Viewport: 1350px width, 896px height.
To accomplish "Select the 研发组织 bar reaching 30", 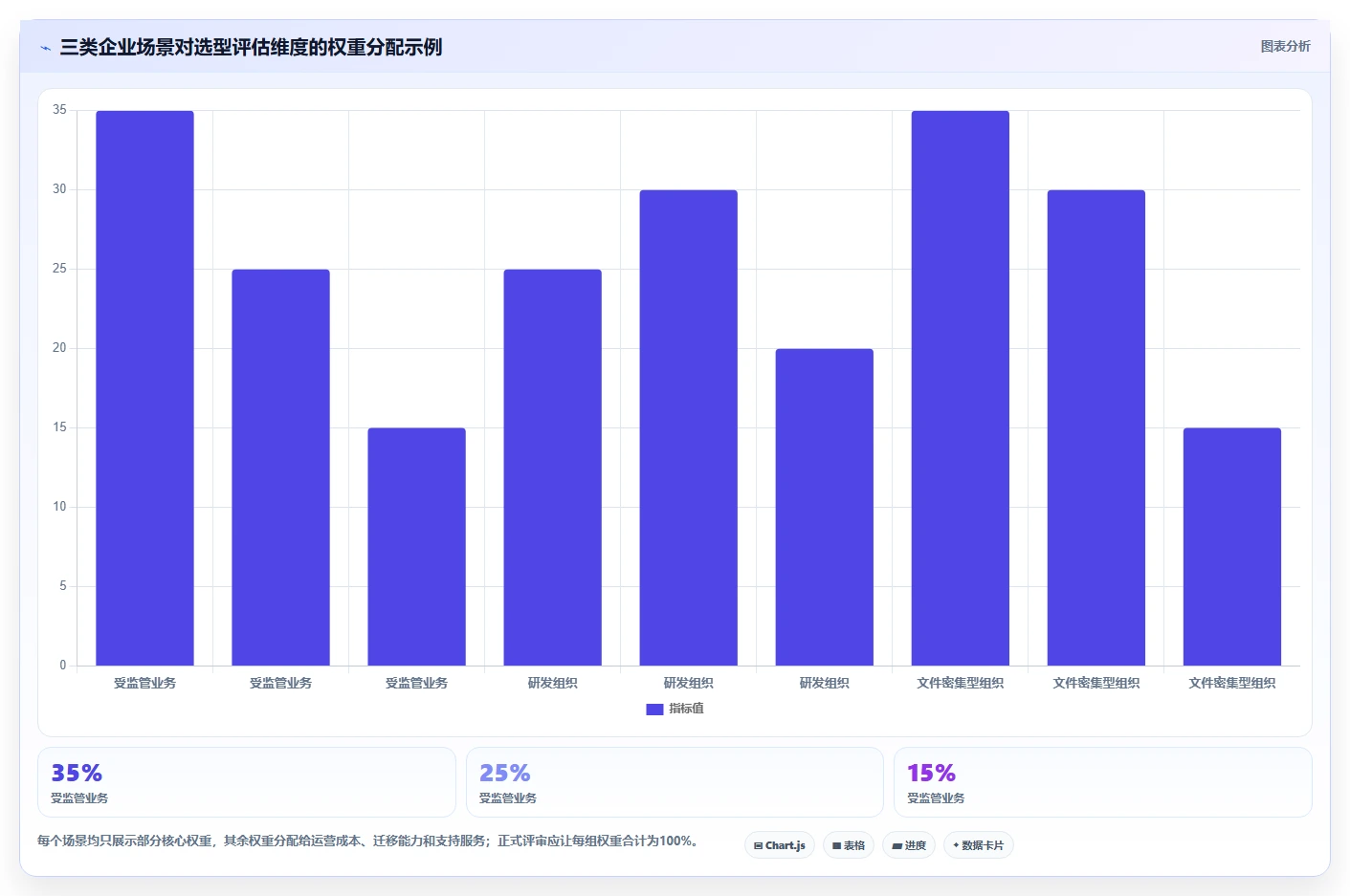I will coord(688,427).
